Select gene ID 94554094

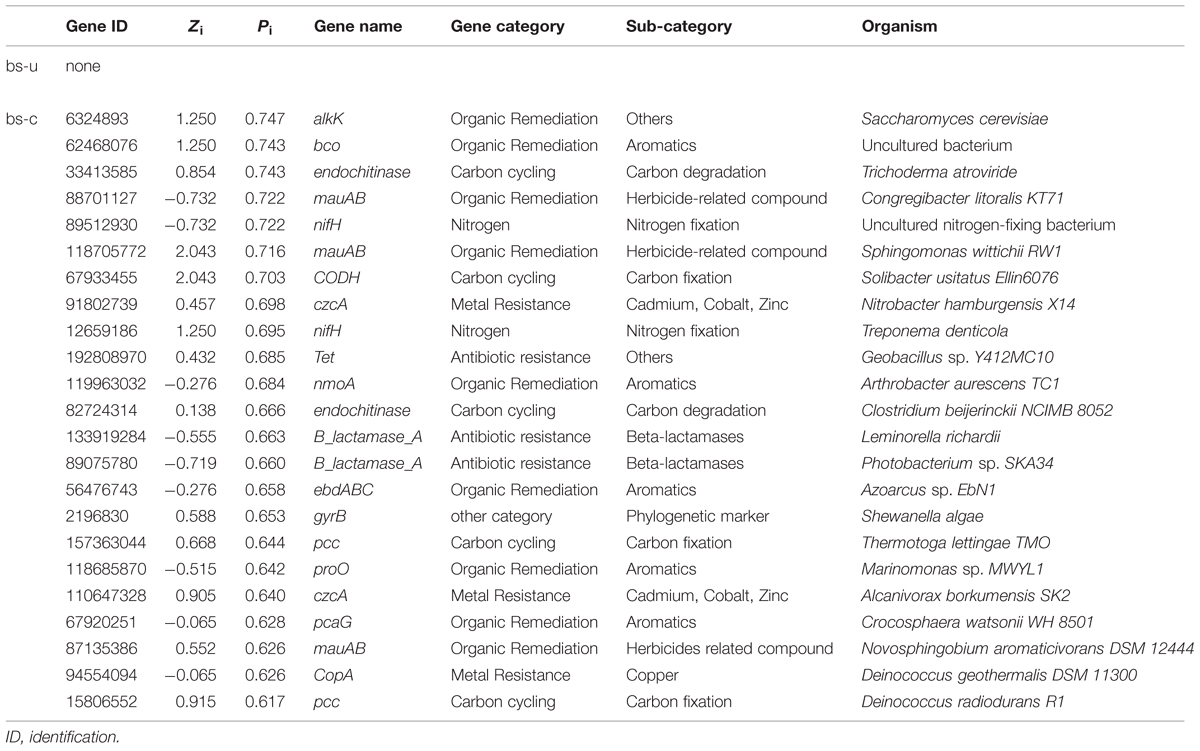point(102,675)
